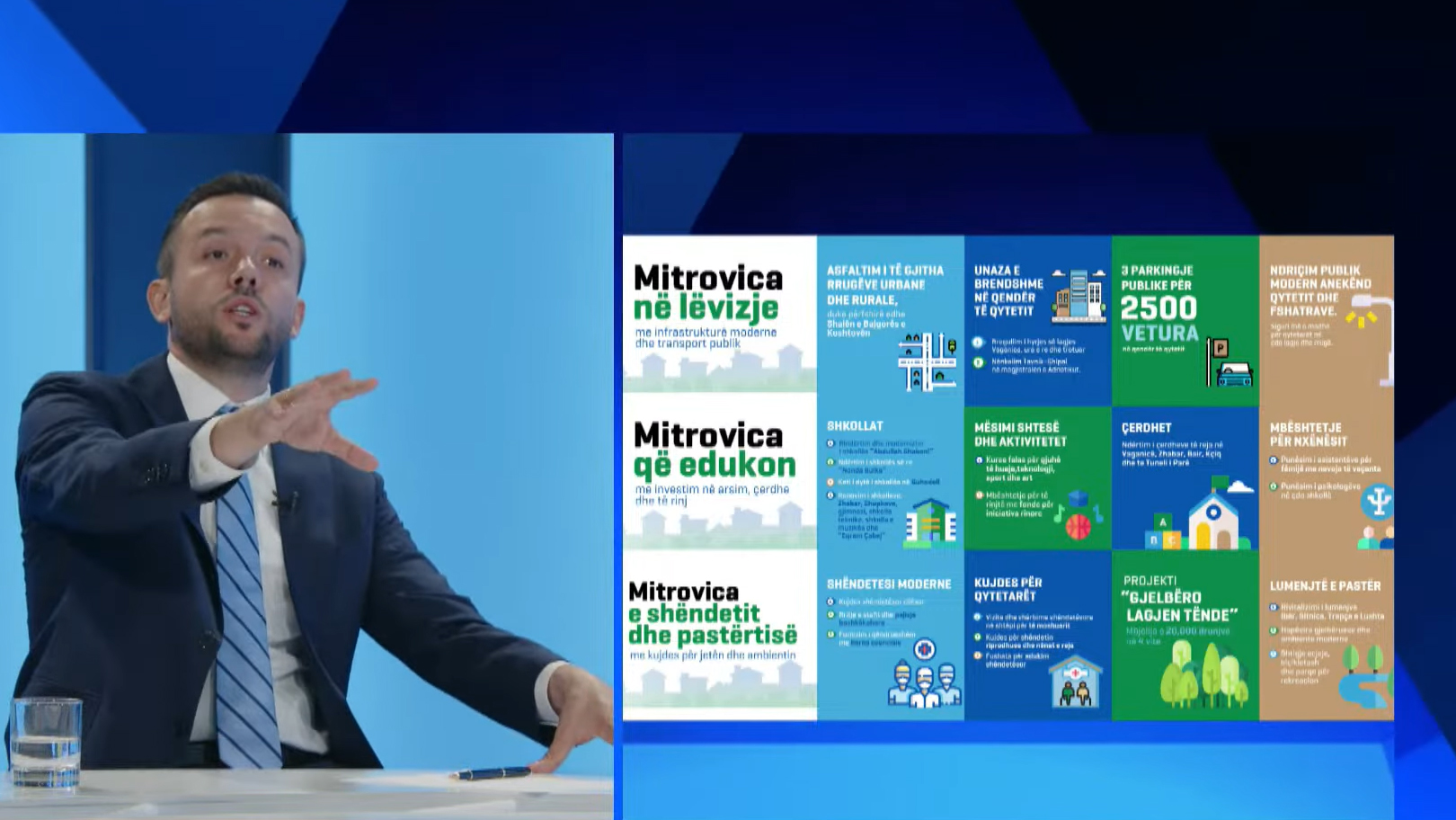1456x820 pixels.
Task: Click the glass of water on desk
Action: click(x=45, y=743)
